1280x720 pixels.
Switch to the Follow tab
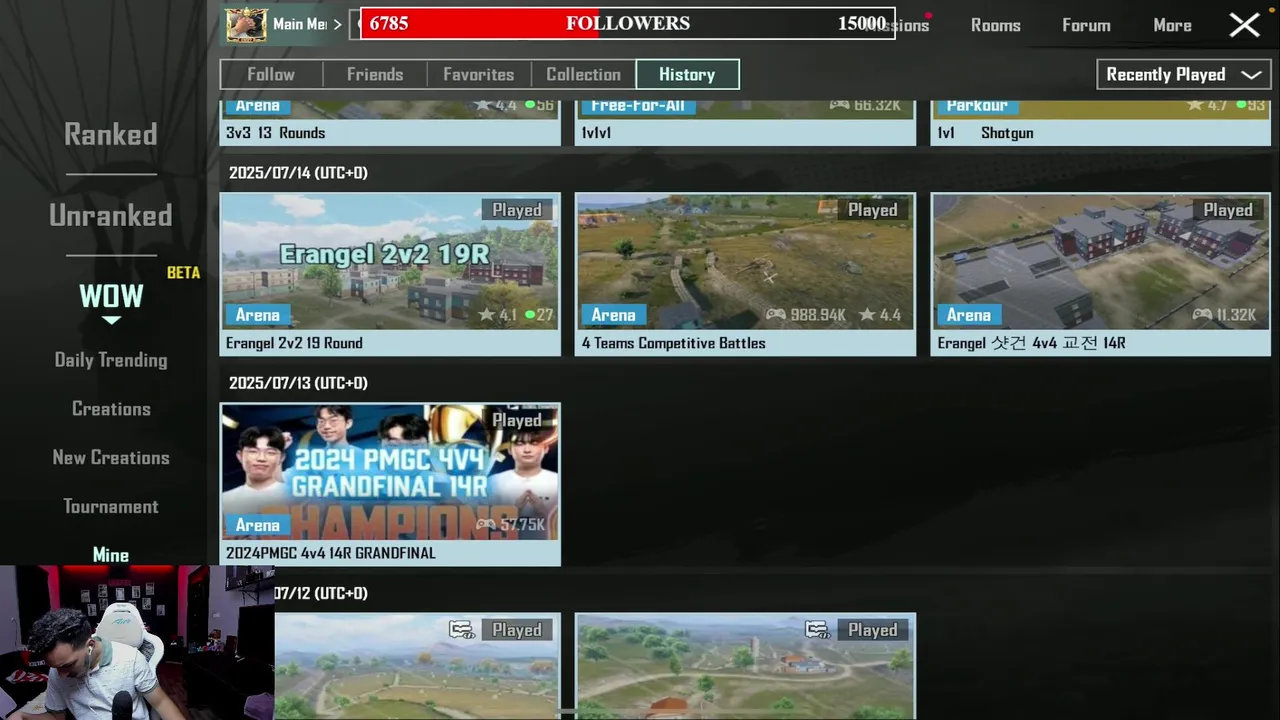tap(271, 74)
